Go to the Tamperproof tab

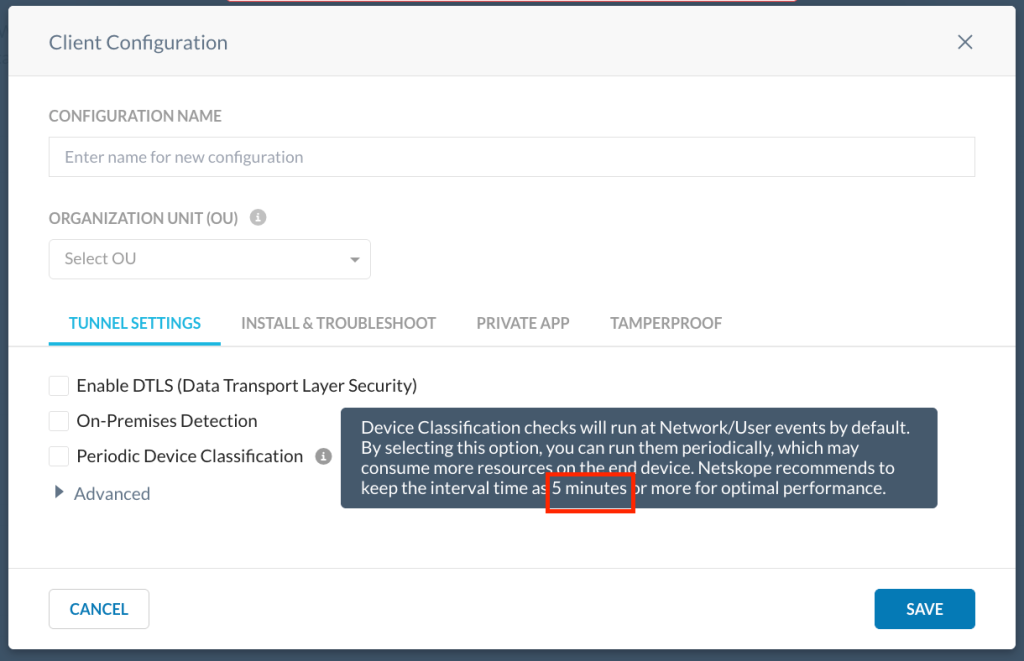665,323
